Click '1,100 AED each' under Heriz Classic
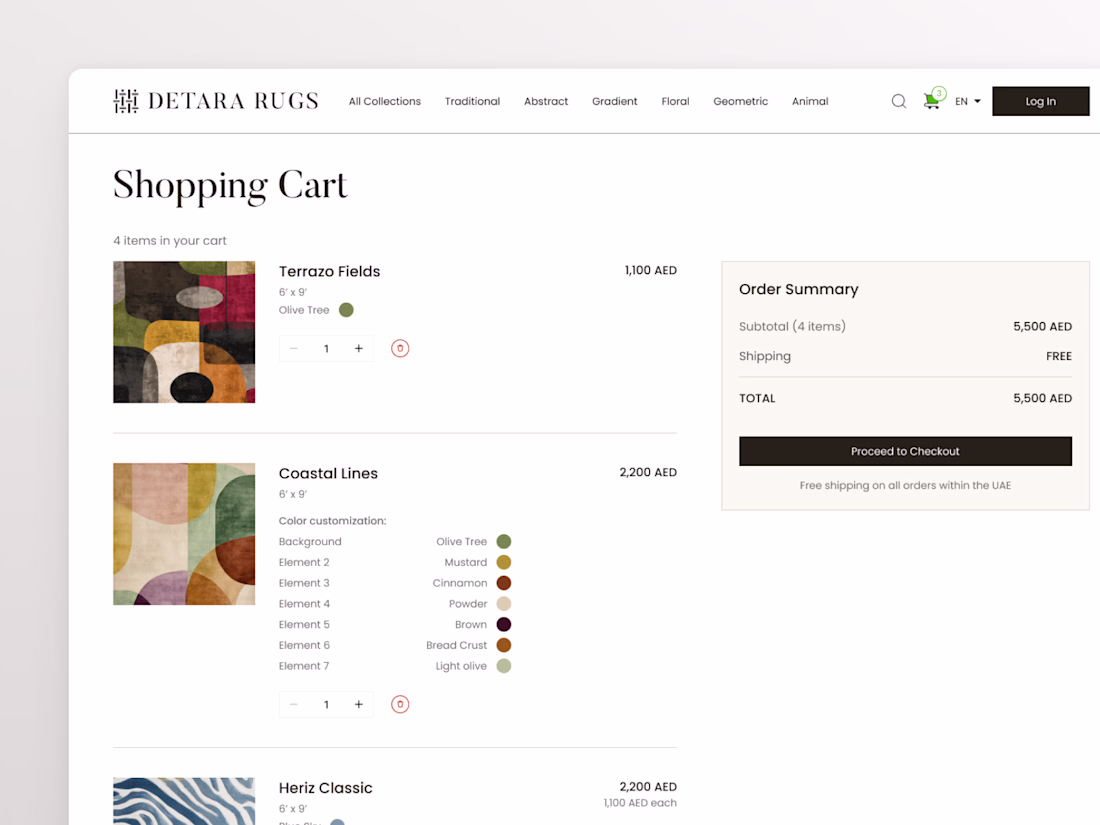This screenshot has height=825, width=1100. click(x=640, y=803)
